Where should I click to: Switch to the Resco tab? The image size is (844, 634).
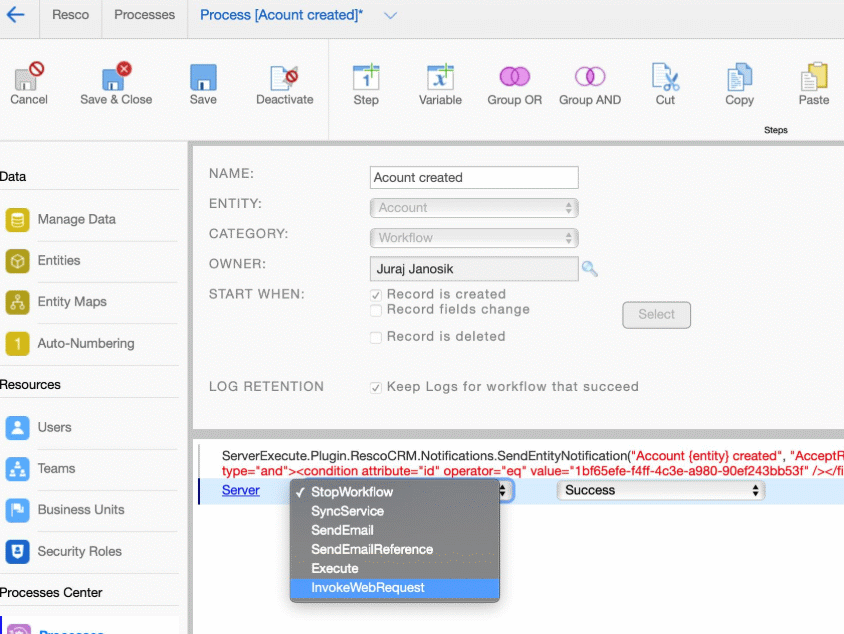[x=71, y=15]
